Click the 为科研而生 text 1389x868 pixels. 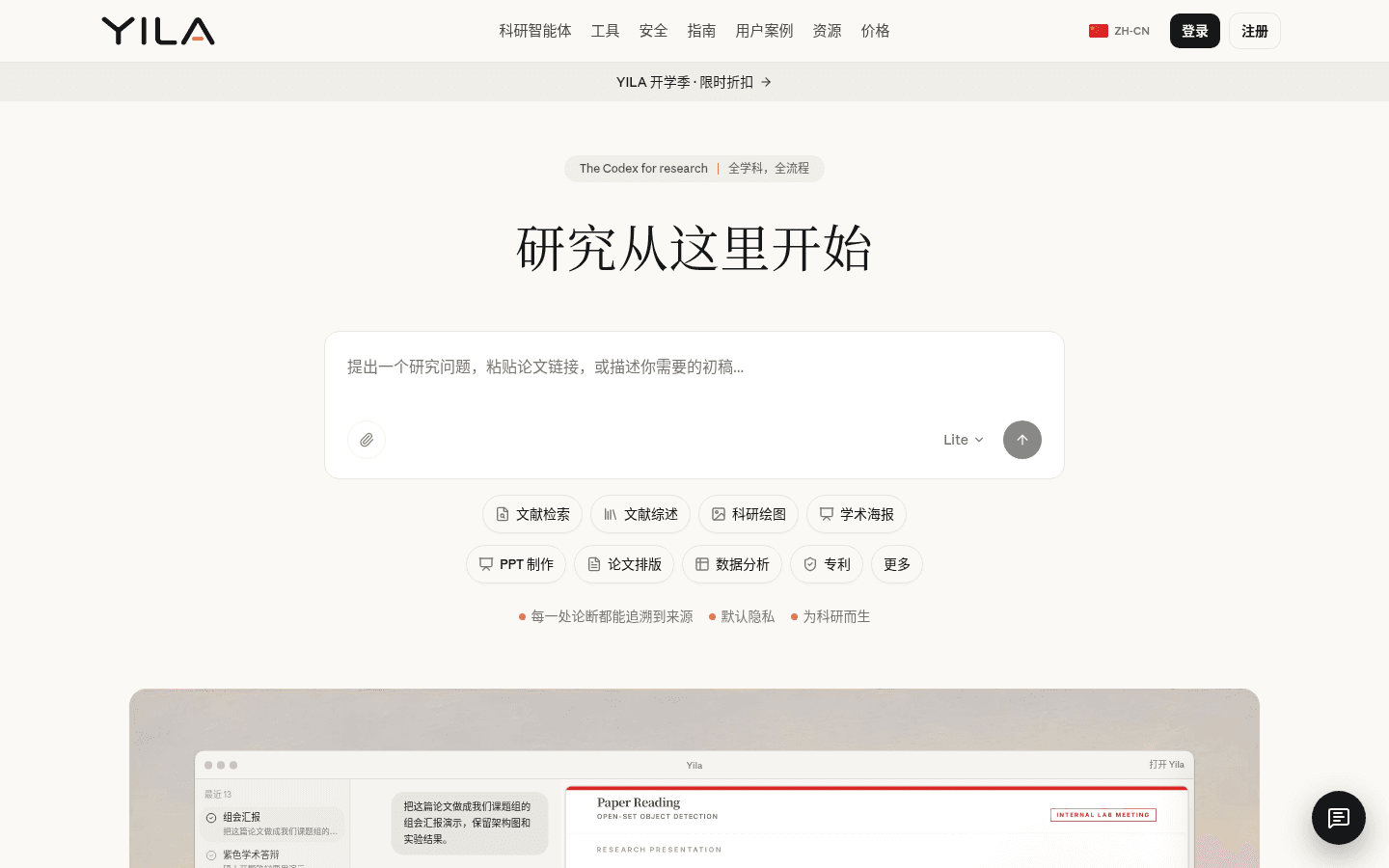point(836,616)
